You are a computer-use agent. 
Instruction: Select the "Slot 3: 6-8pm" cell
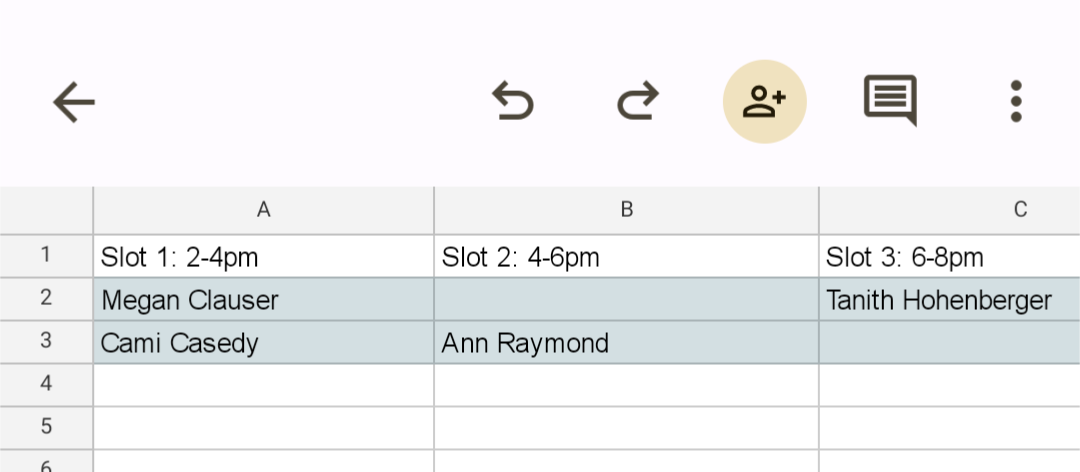pyautogui.click(x=948, y=257)
